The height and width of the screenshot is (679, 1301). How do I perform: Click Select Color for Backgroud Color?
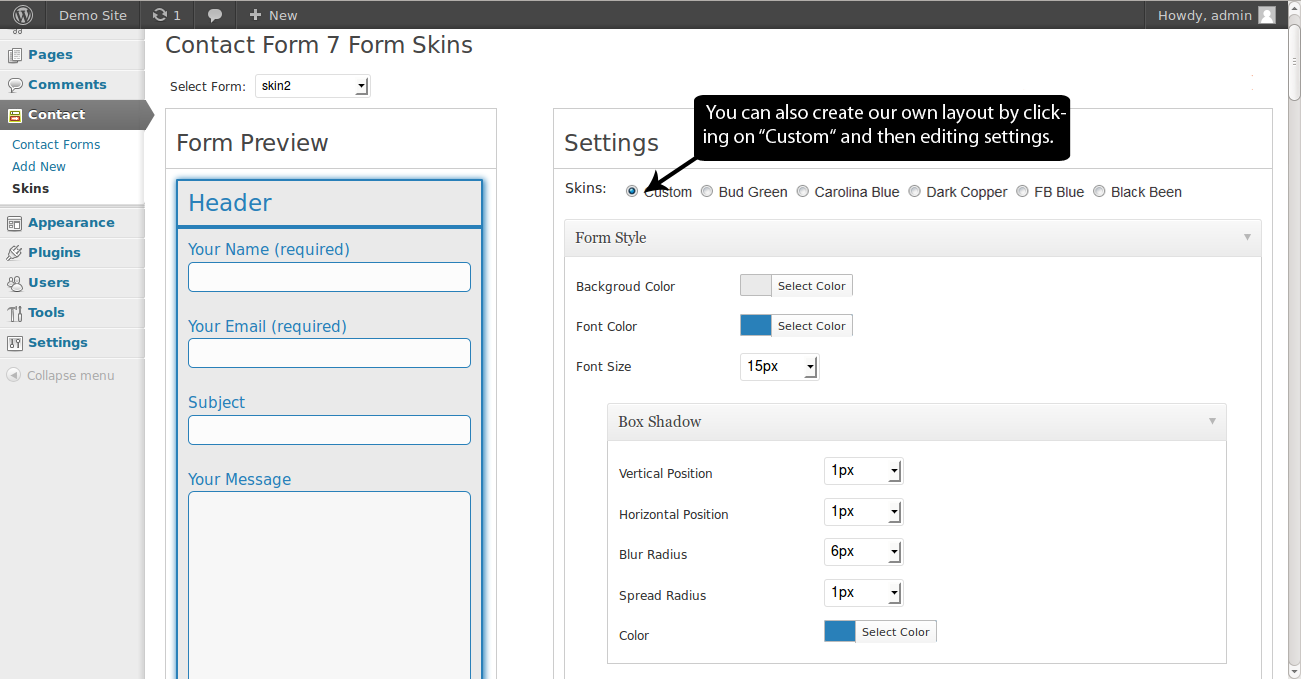pos(812,286)
